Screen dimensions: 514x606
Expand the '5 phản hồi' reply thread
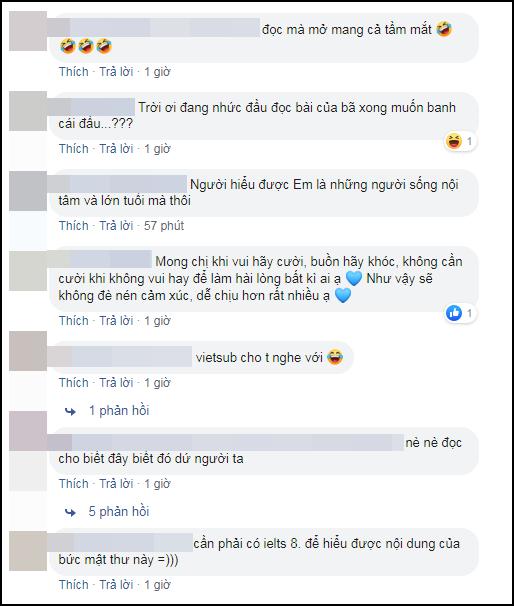pyautogui.click(x=119, y=512)
